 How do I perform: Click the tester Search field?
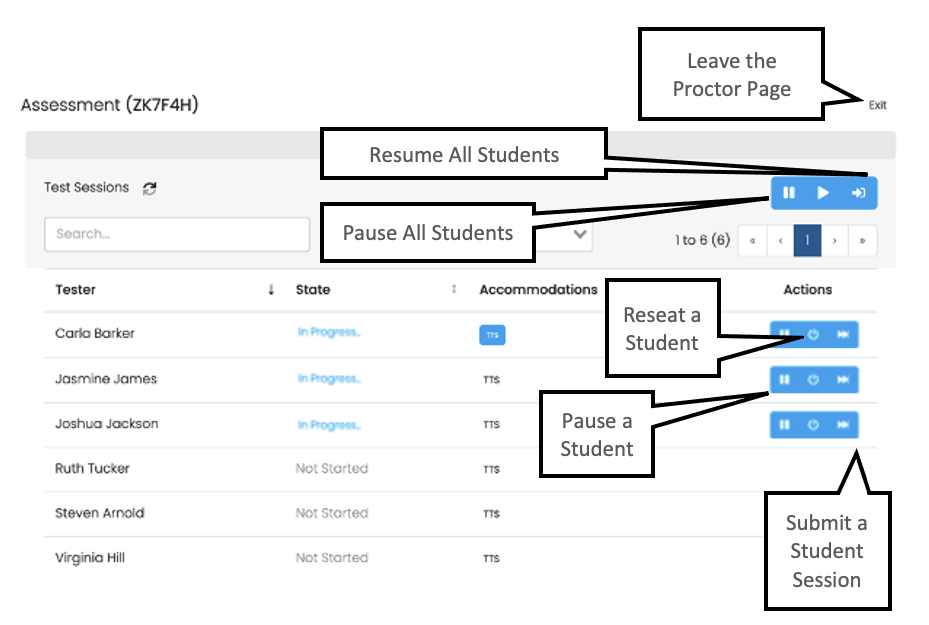[177, 234]
